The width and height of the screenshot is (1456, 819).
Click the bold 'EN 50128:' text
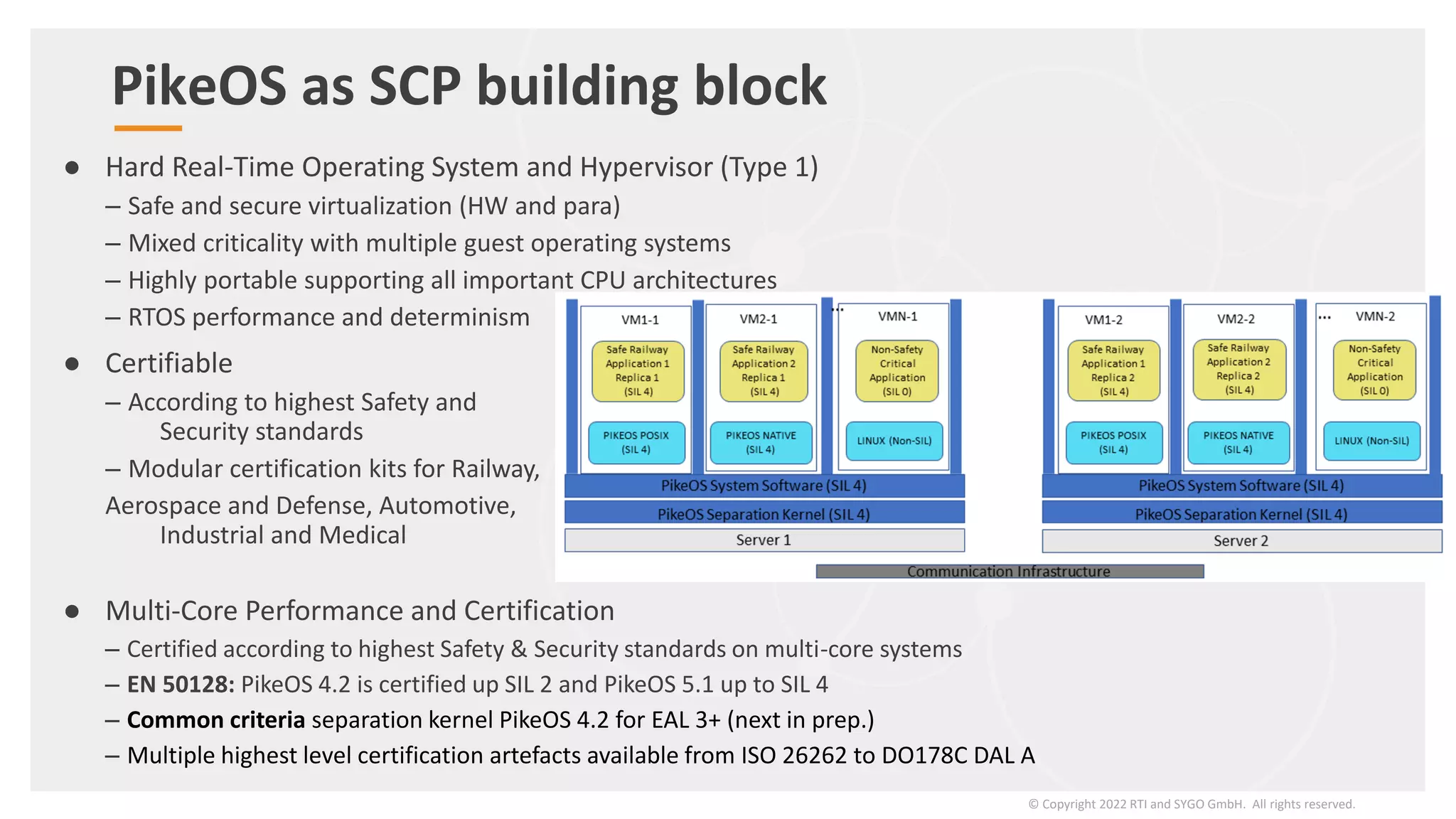181,684
